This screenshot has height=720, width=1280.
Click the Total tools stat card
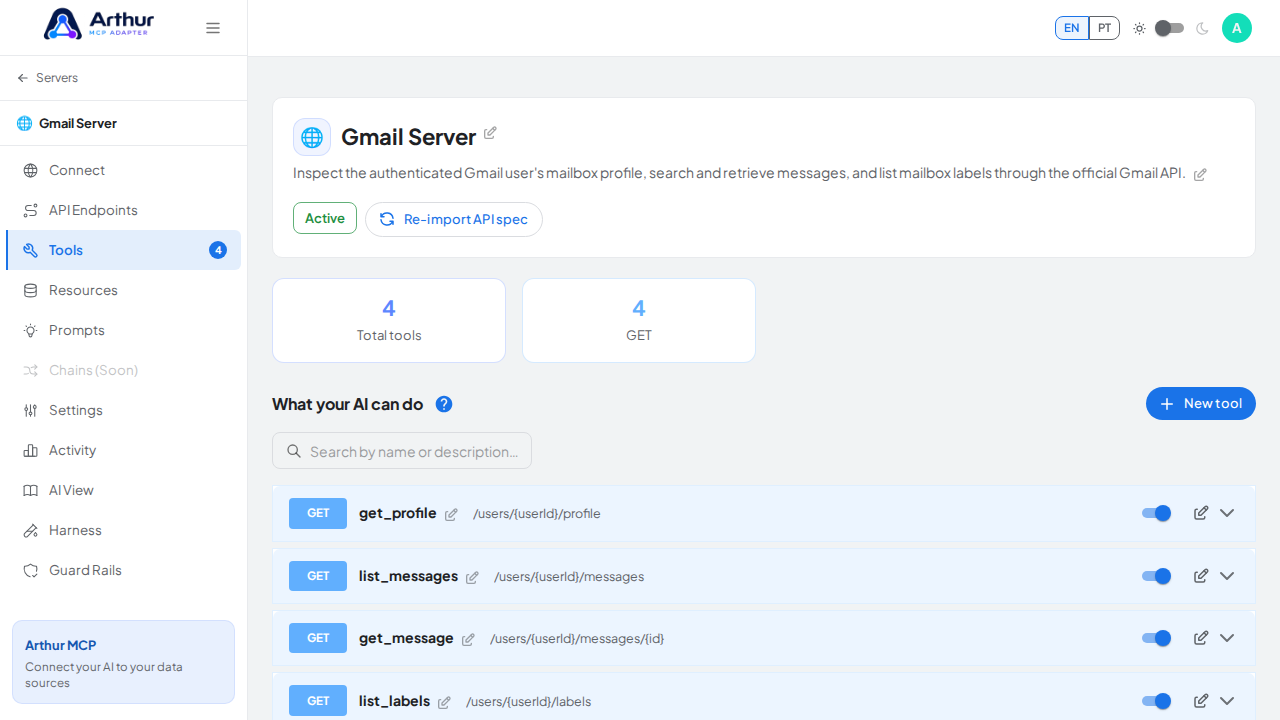(389, 320)
